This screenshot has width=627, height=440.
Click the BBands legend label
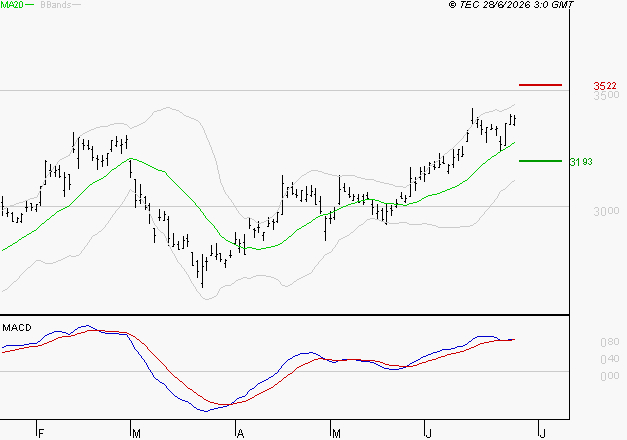coord(56,5)
